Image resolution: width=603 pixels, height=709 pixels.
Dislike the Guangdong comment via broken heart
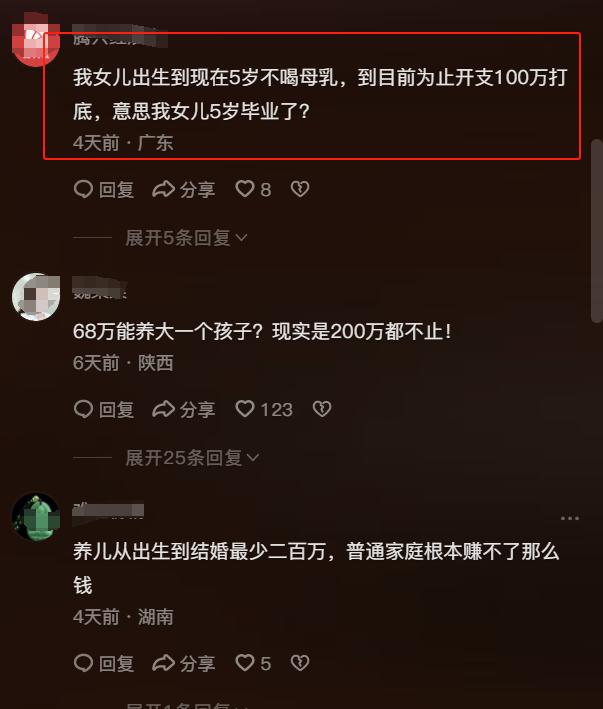[x=300, y=189]
